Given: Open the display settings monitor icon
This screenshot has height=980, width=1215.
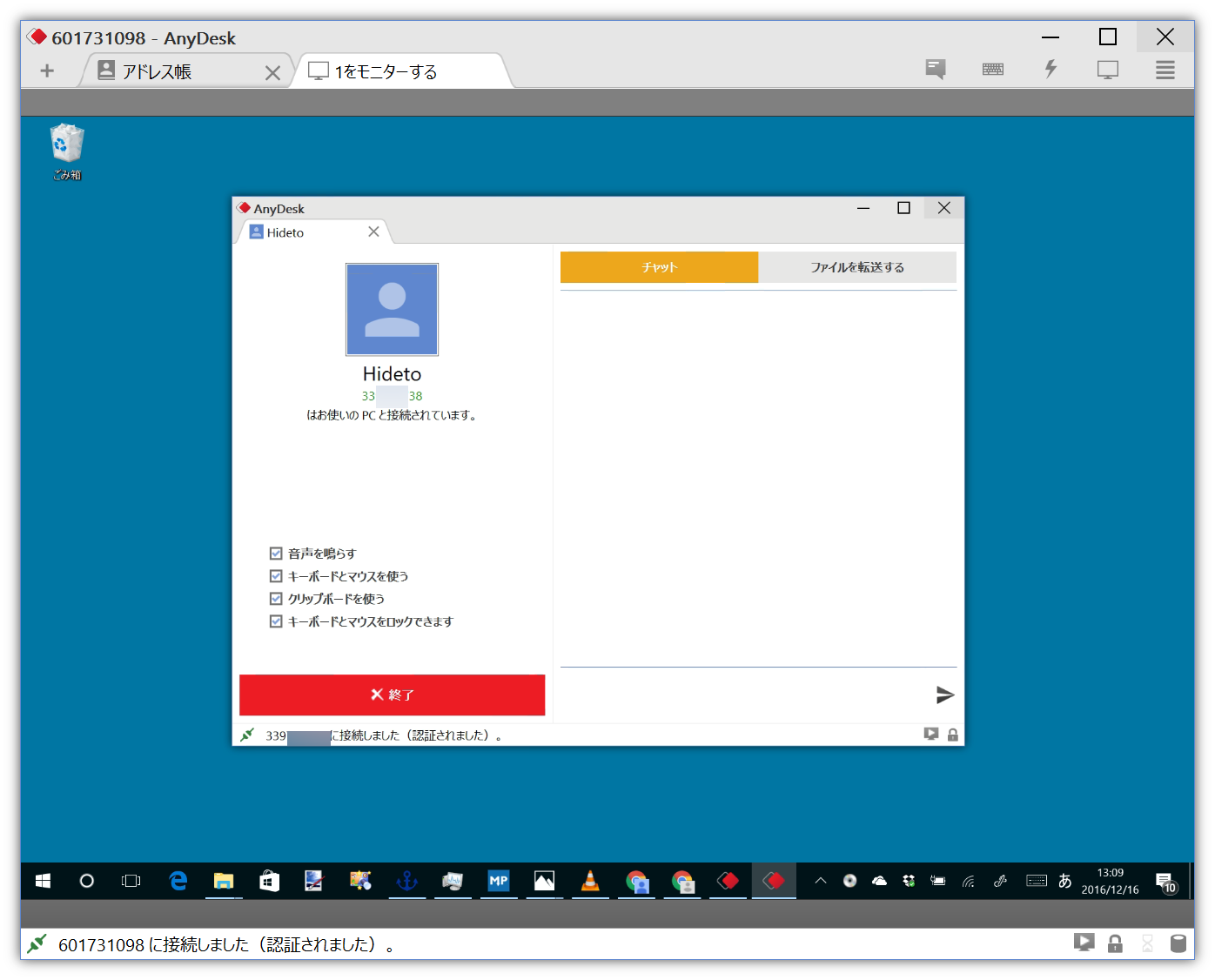Looking at the screenshot, I should 1108,70.
